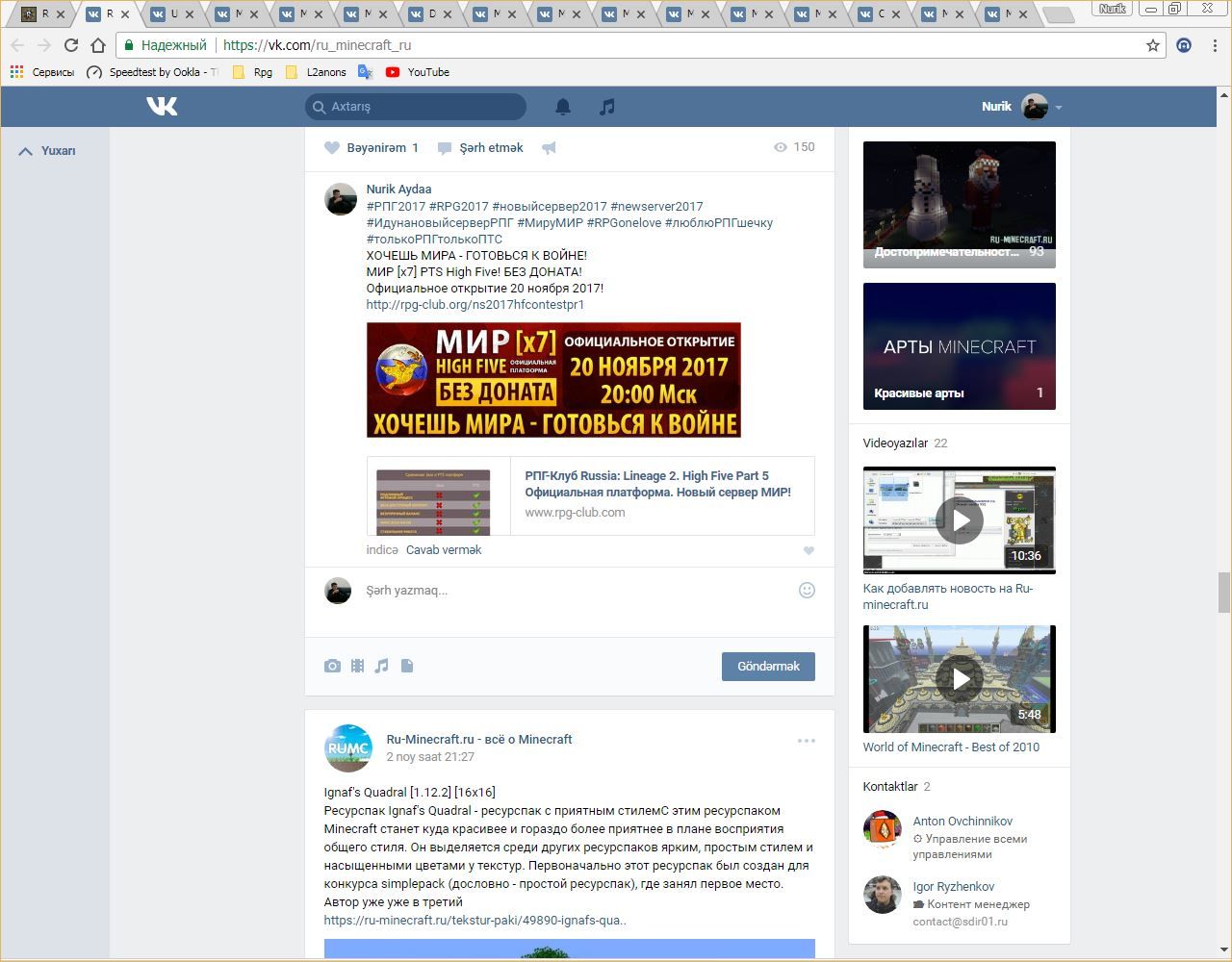Click the page vertical scrollbar thumb

[x=1224, y=592]
